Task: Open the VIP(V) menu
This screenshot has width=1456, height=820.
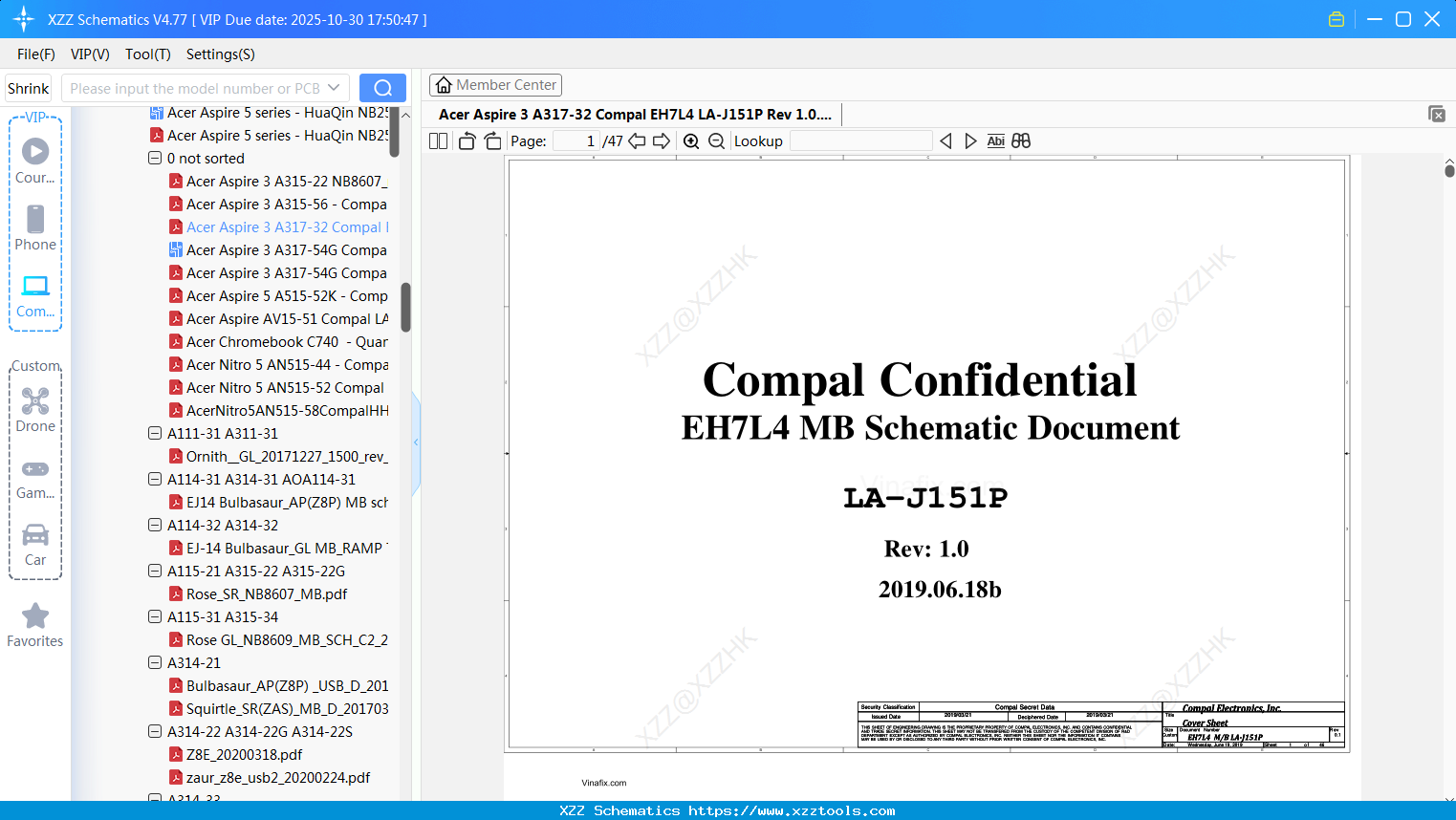Action: (x=90, y=54)
